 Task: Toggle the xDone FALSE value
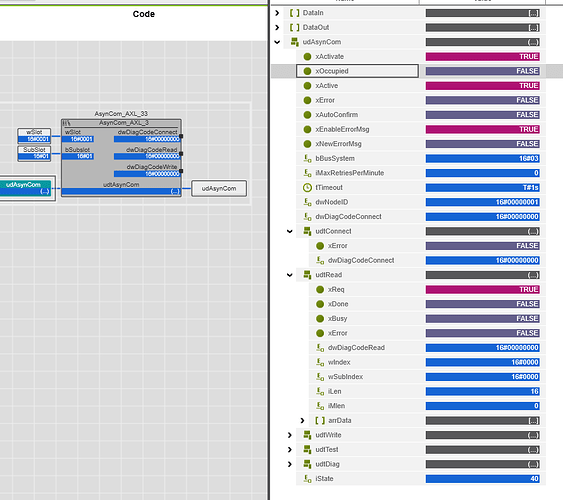[x=483, y=304]
